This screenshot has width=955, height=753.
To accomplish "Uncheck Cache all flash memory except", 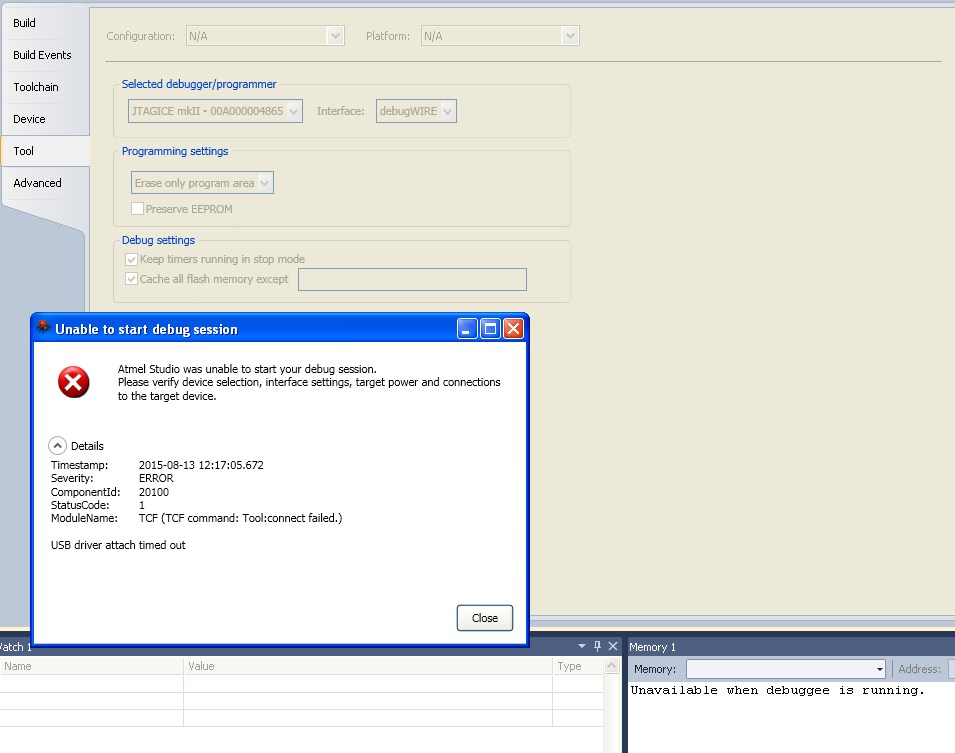I will tap(131, 279).
